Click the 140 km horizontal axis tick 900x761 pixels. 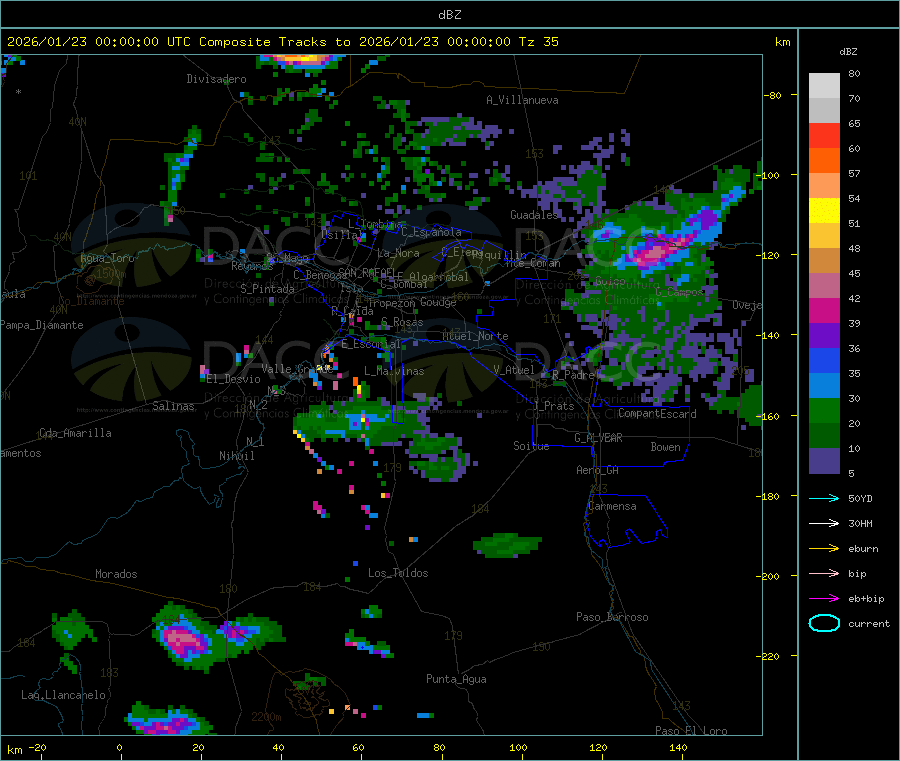pyautogui.click(x=678, y=747)
